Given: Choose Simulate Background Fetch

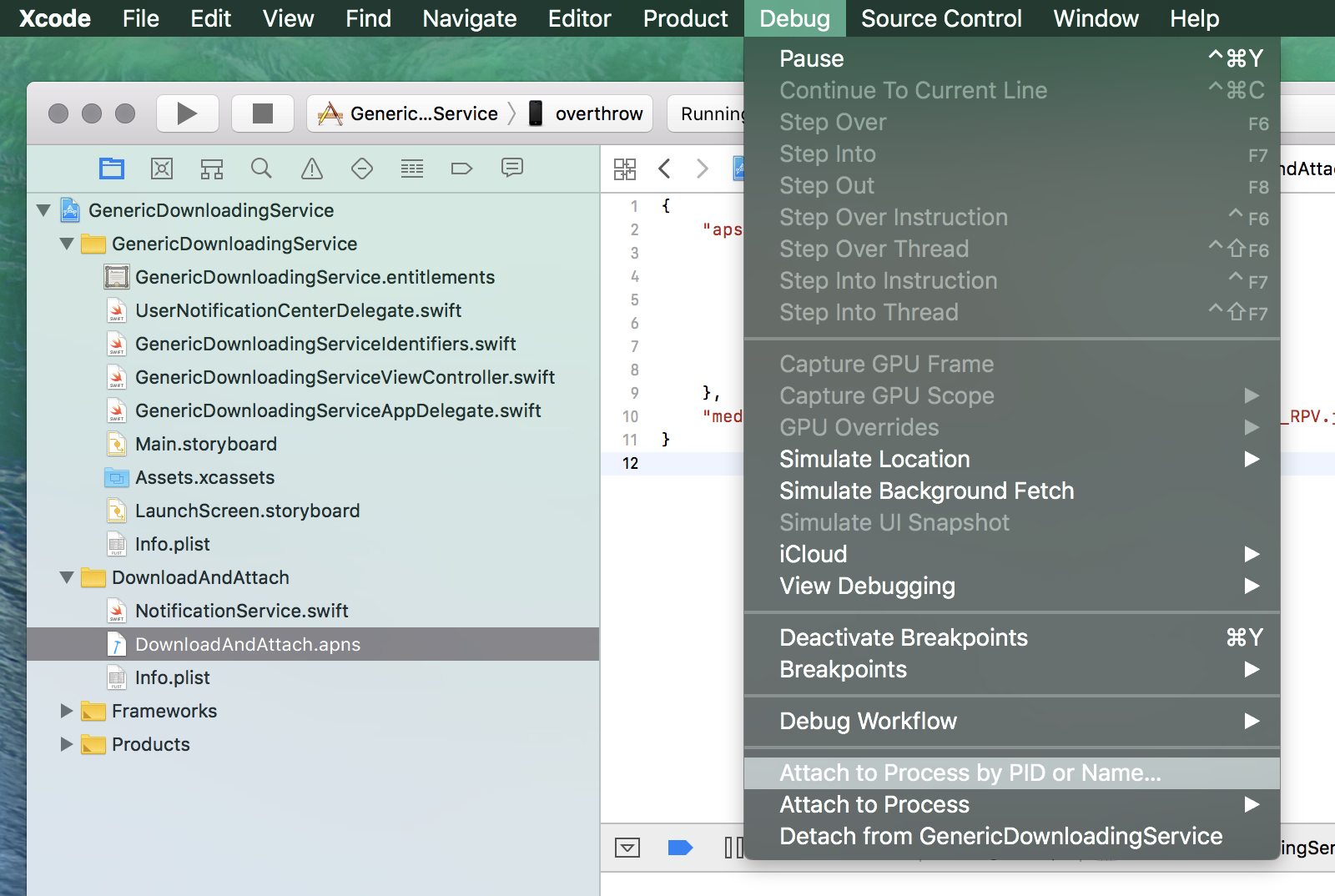Looking at the screenshot, I should pyautogui.click(x=1012, y=491).
